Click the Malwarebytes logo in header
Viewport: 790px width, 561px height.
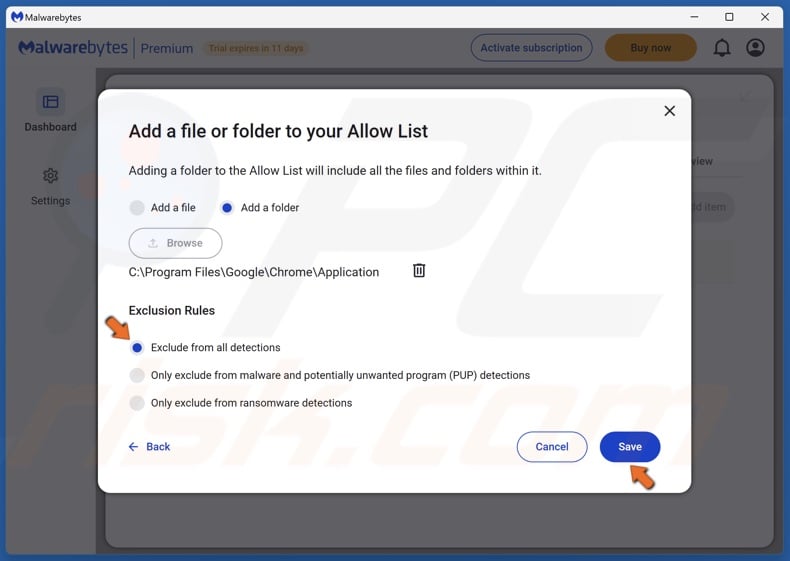click(73, 48)
